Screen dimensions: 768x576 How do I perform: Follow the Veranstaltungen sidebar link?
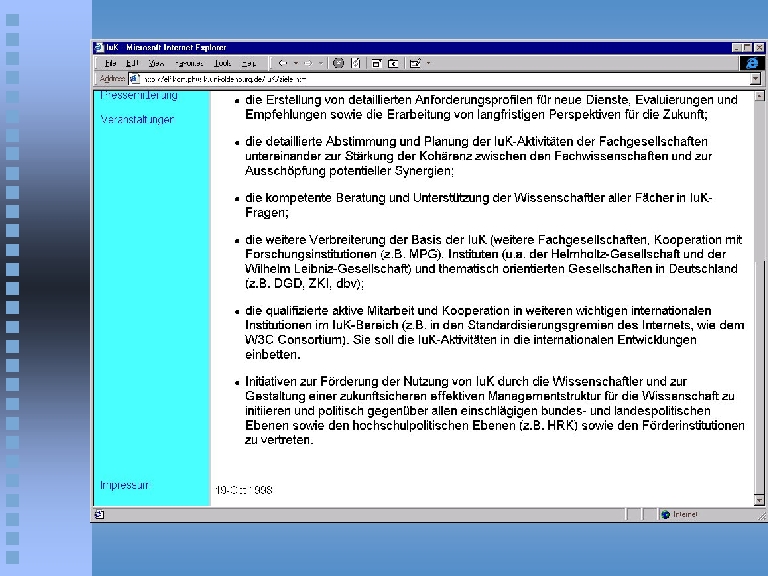(137, 120)
